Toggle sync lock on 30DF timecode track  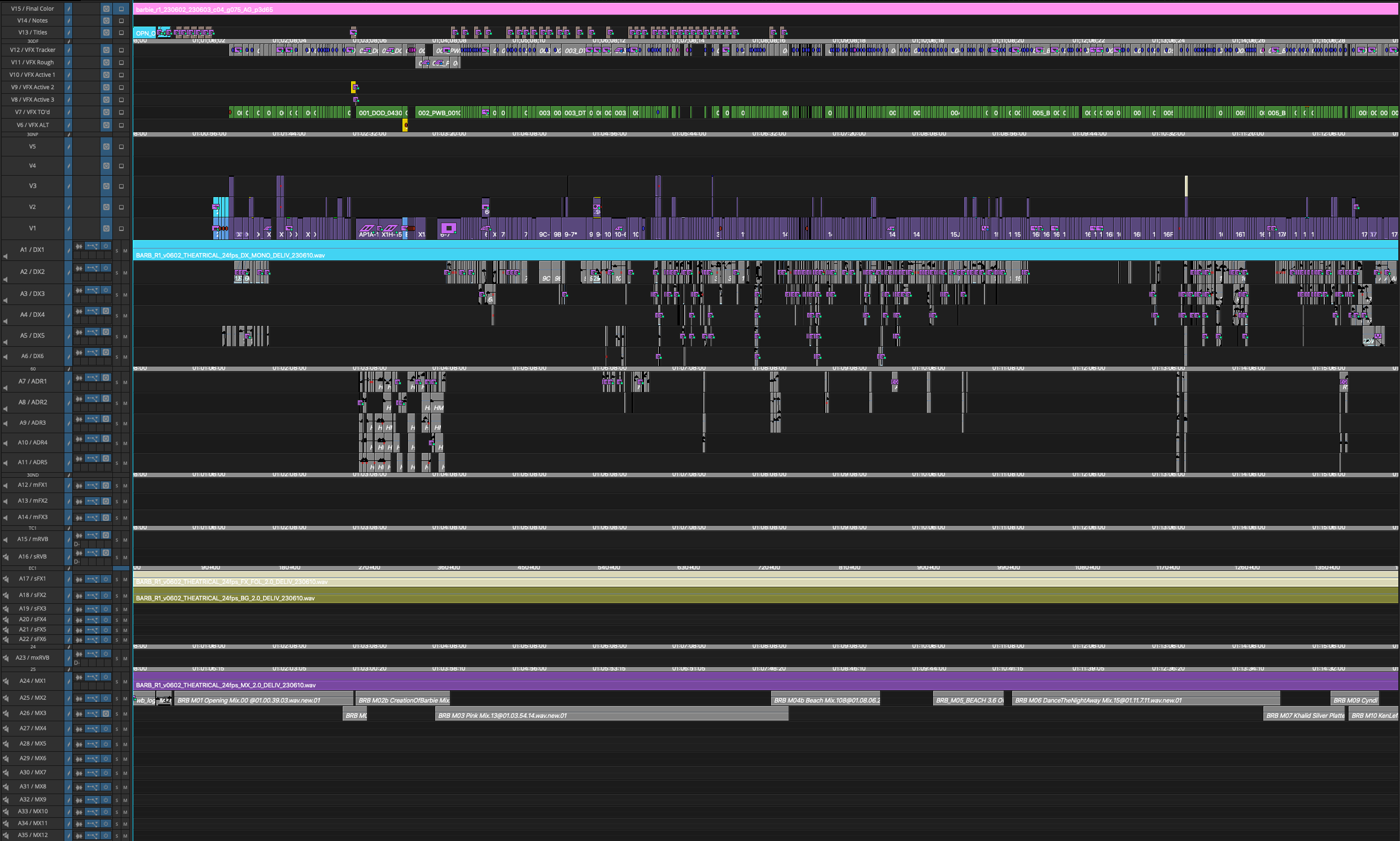68,41
